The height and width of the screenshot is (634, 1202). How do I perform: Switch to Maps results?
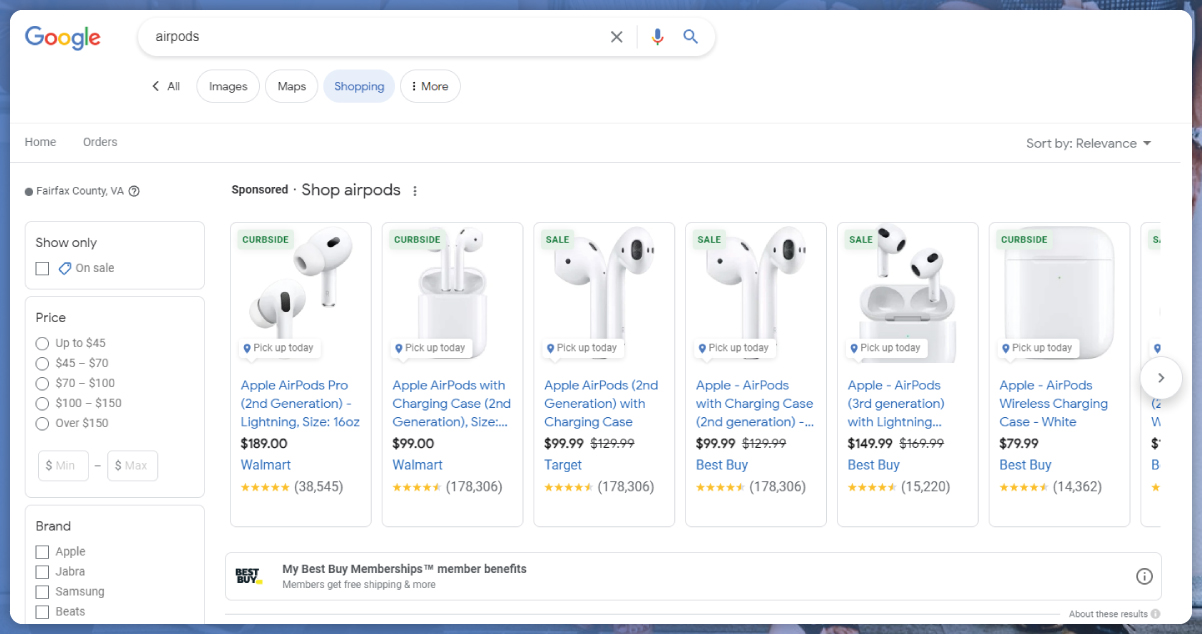[292, 86]
